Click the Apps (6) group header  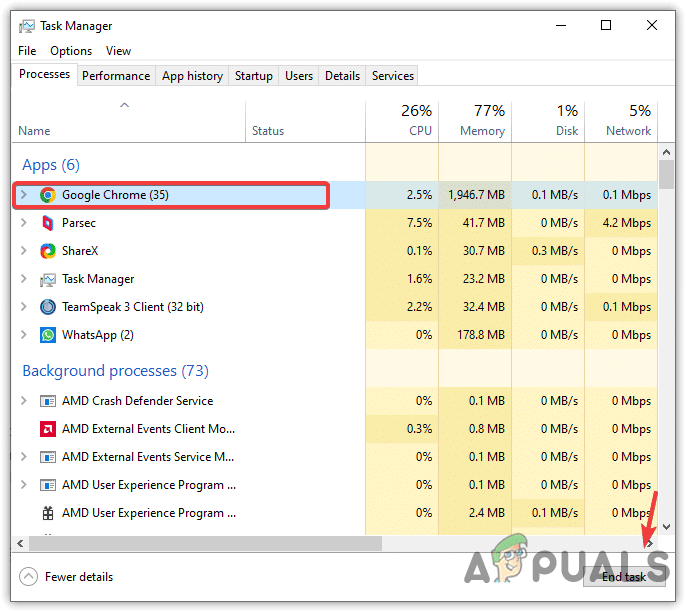click(x=51, y=165)
